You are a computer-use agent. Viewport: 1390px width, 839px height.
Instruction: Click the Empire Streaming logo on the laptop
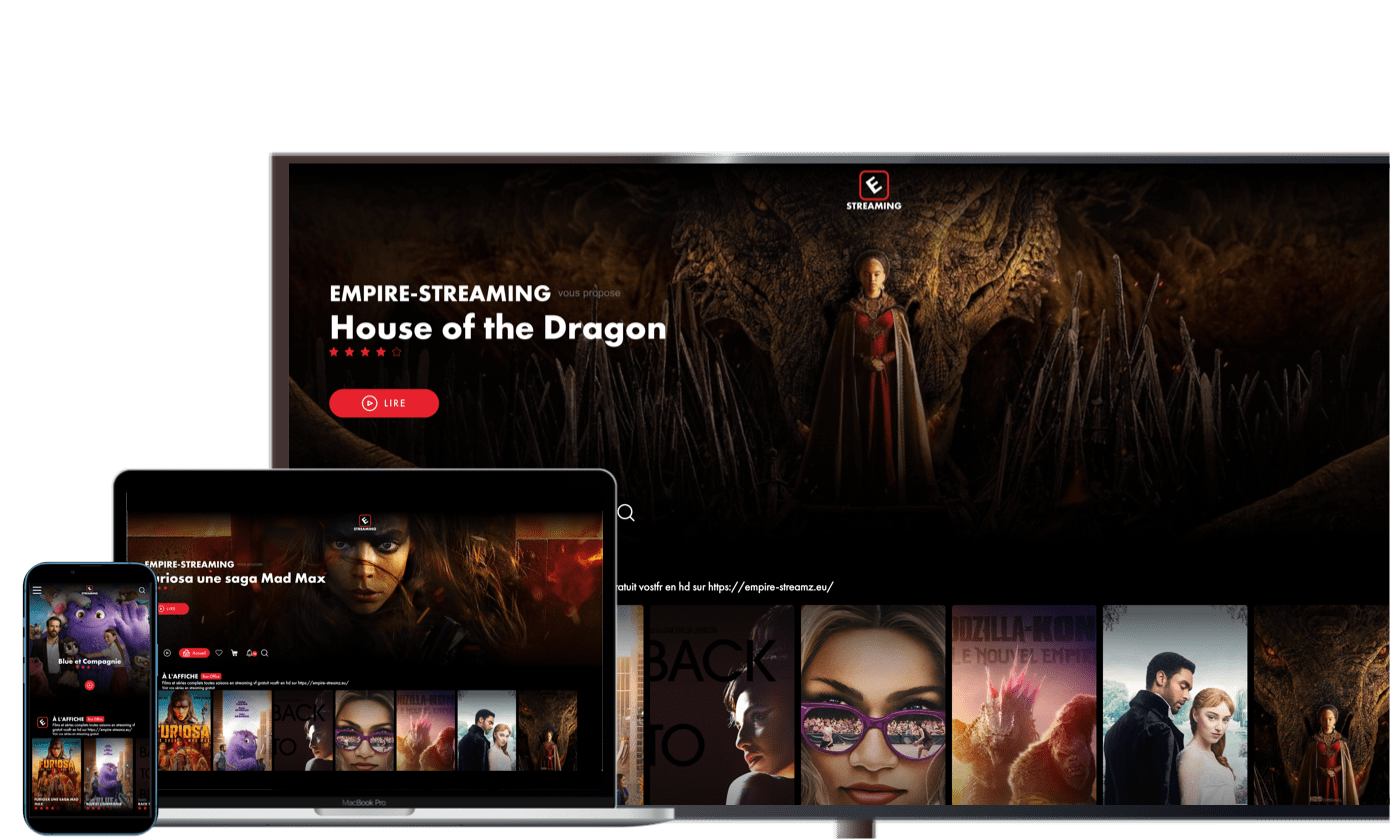pos(365,523)
